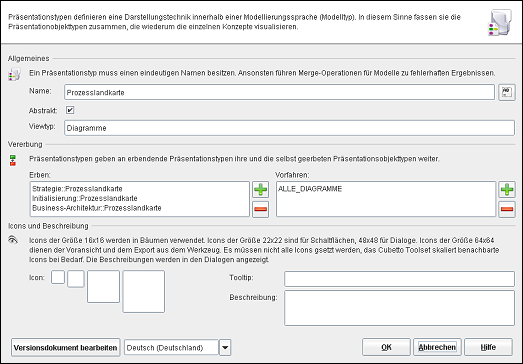The width and height of the screenshot is (523, 364).
Task: Open the rename icon beside the Name field
Action: pos(507,92)
